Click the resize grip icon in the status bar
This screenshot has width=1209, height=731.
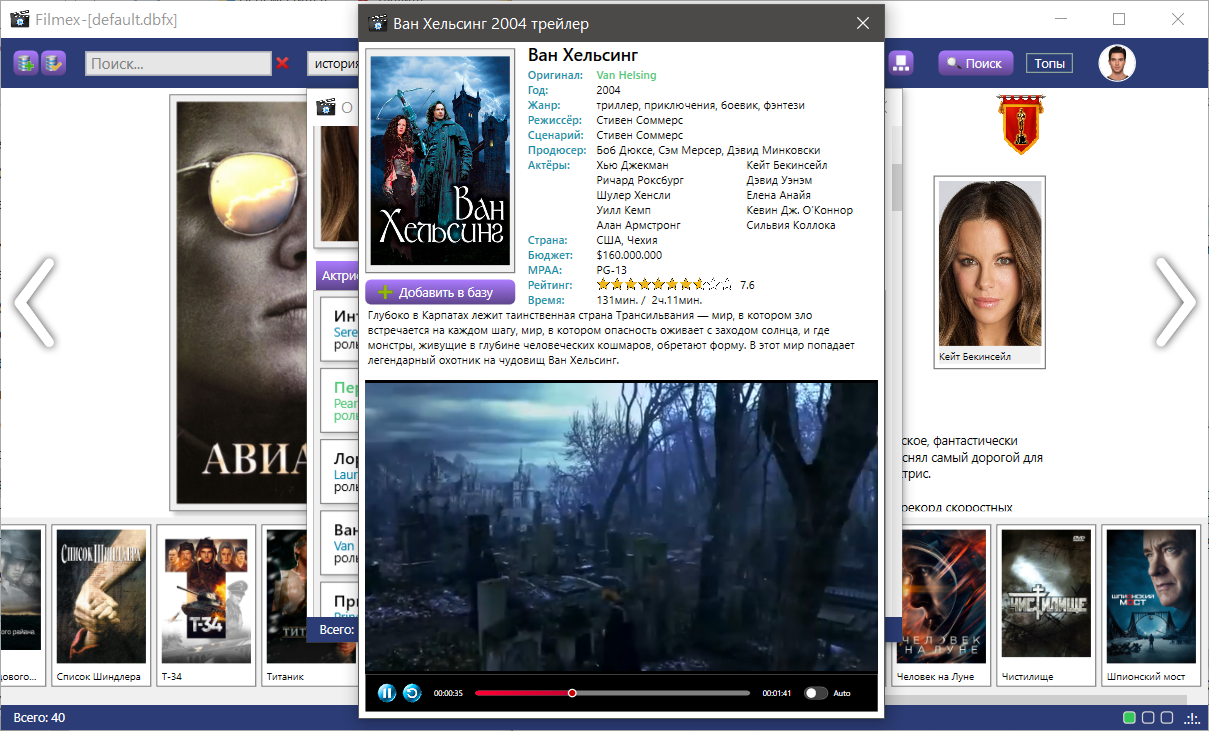coord(1192,719)
